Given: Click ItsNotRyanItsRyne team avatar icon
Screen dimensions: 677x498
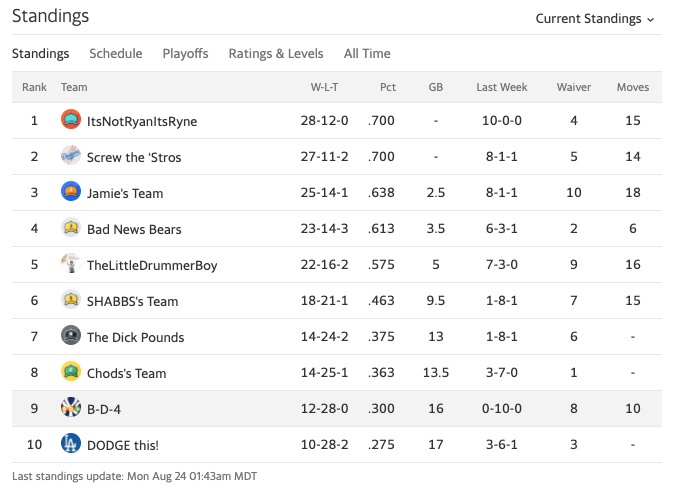Looking at the screenshot, I should click(70, 120).
